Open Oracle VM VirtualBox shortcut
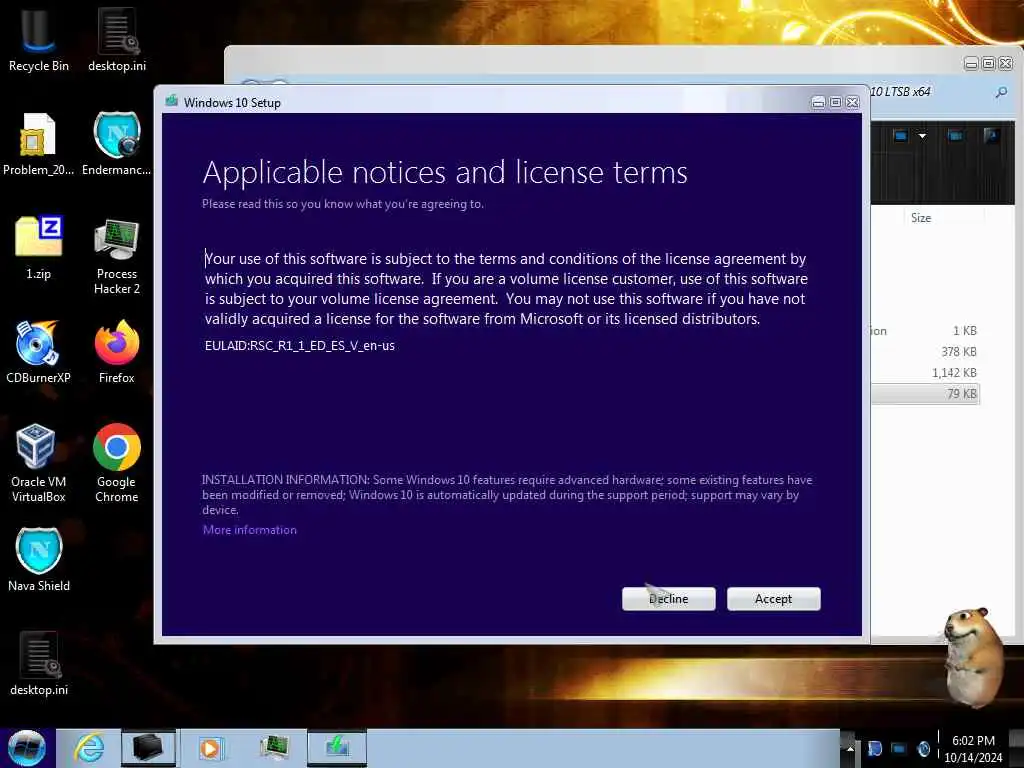1024x768 pixels. pos(39,462)
